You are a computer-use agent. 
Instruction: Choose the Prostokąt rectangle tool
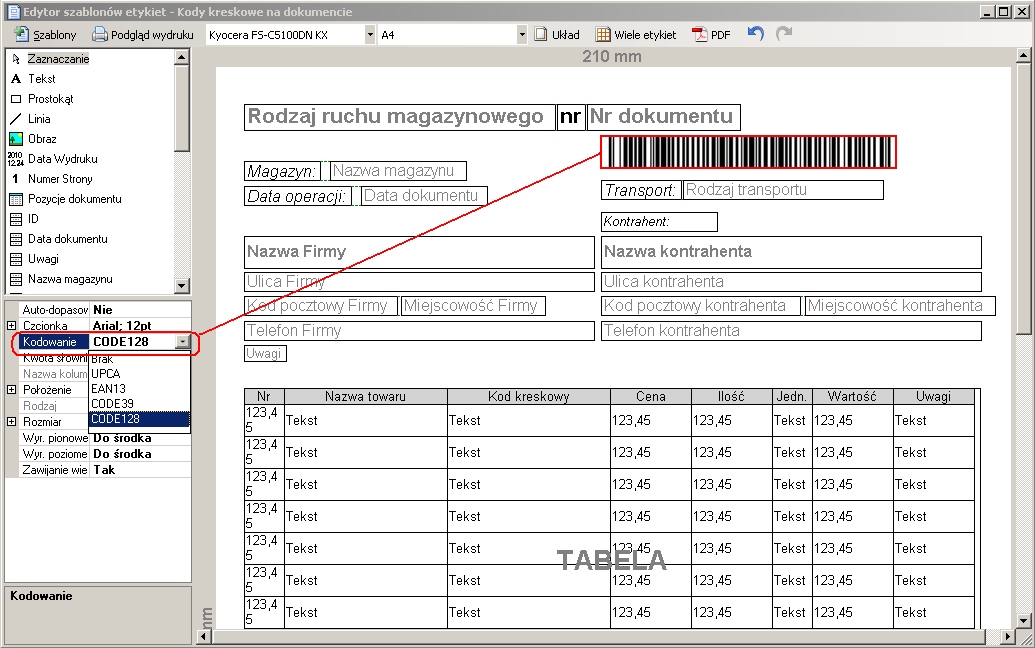pos(50,99)
